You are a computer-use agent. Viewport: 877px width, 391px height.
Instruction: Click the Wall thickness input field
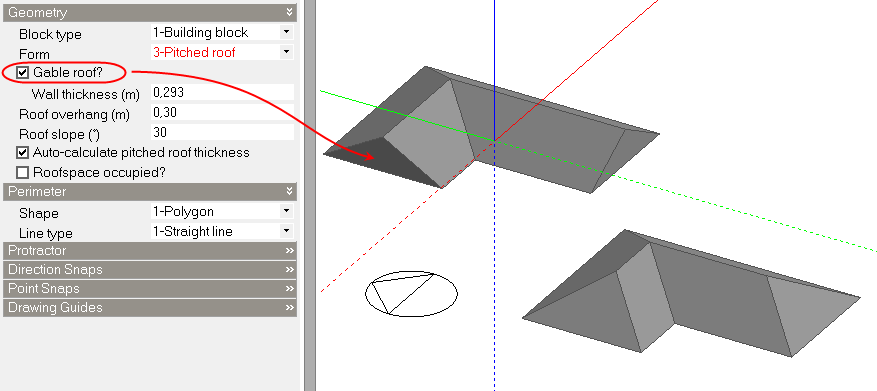[x=222, y=92]
